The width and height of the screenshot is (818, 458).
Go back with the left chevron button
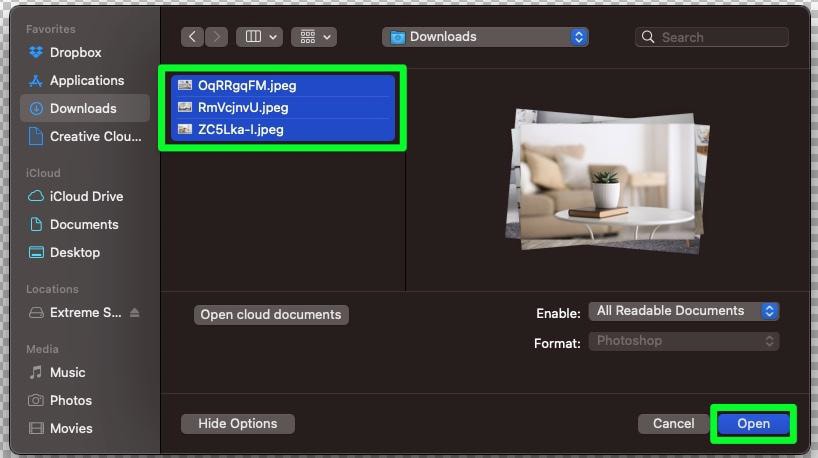click(x=193, y=37)
